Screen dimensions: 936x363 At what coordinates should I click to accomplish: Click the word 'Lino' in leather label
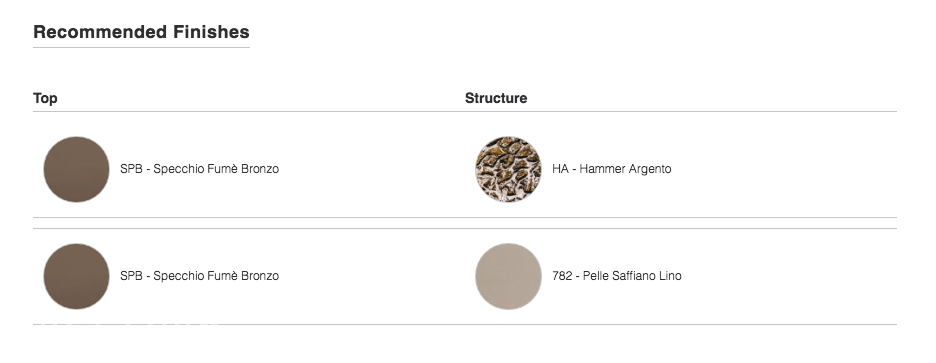pyautogui.click(x=670, y=276)
